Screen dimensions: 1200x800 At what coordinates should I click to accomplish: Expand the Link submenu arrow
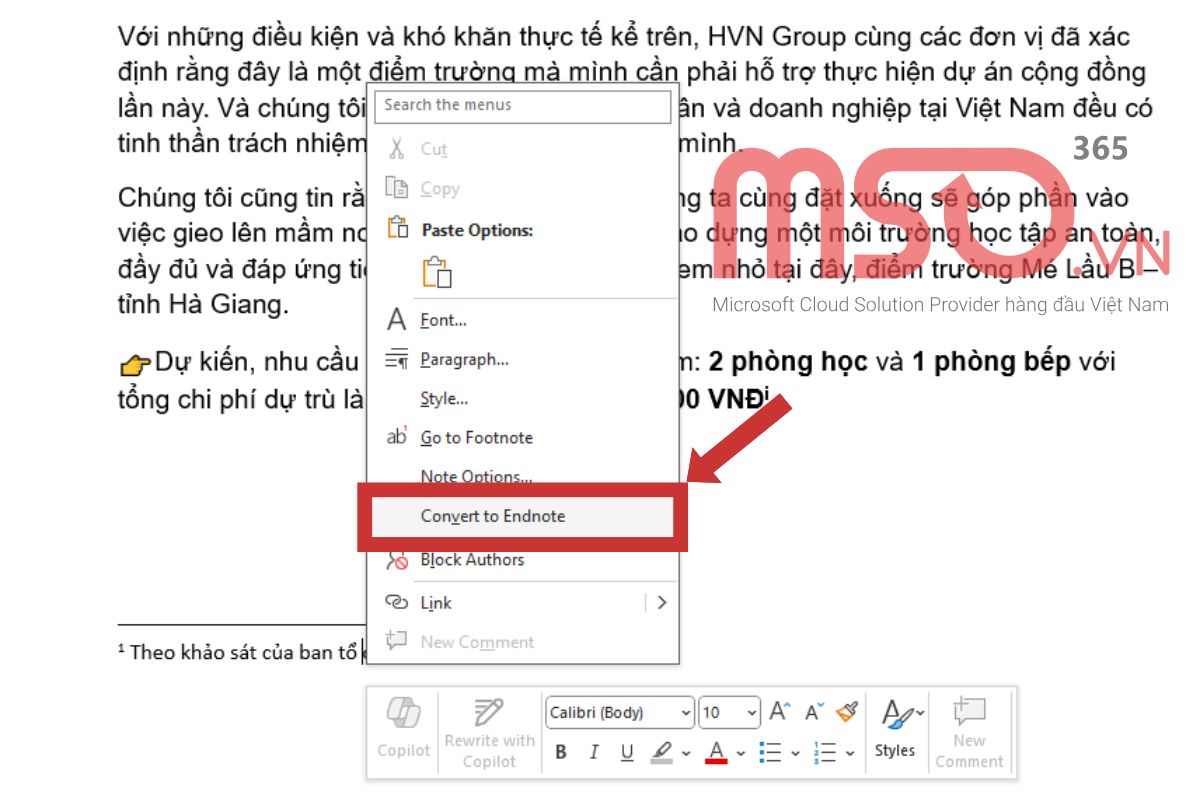[x=661, y=602]
